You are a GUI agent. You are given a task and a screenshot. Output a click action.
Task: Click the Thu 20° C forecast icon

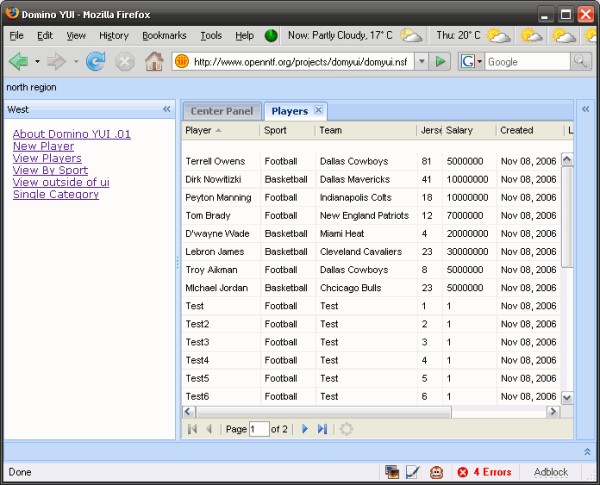[499, 36]
